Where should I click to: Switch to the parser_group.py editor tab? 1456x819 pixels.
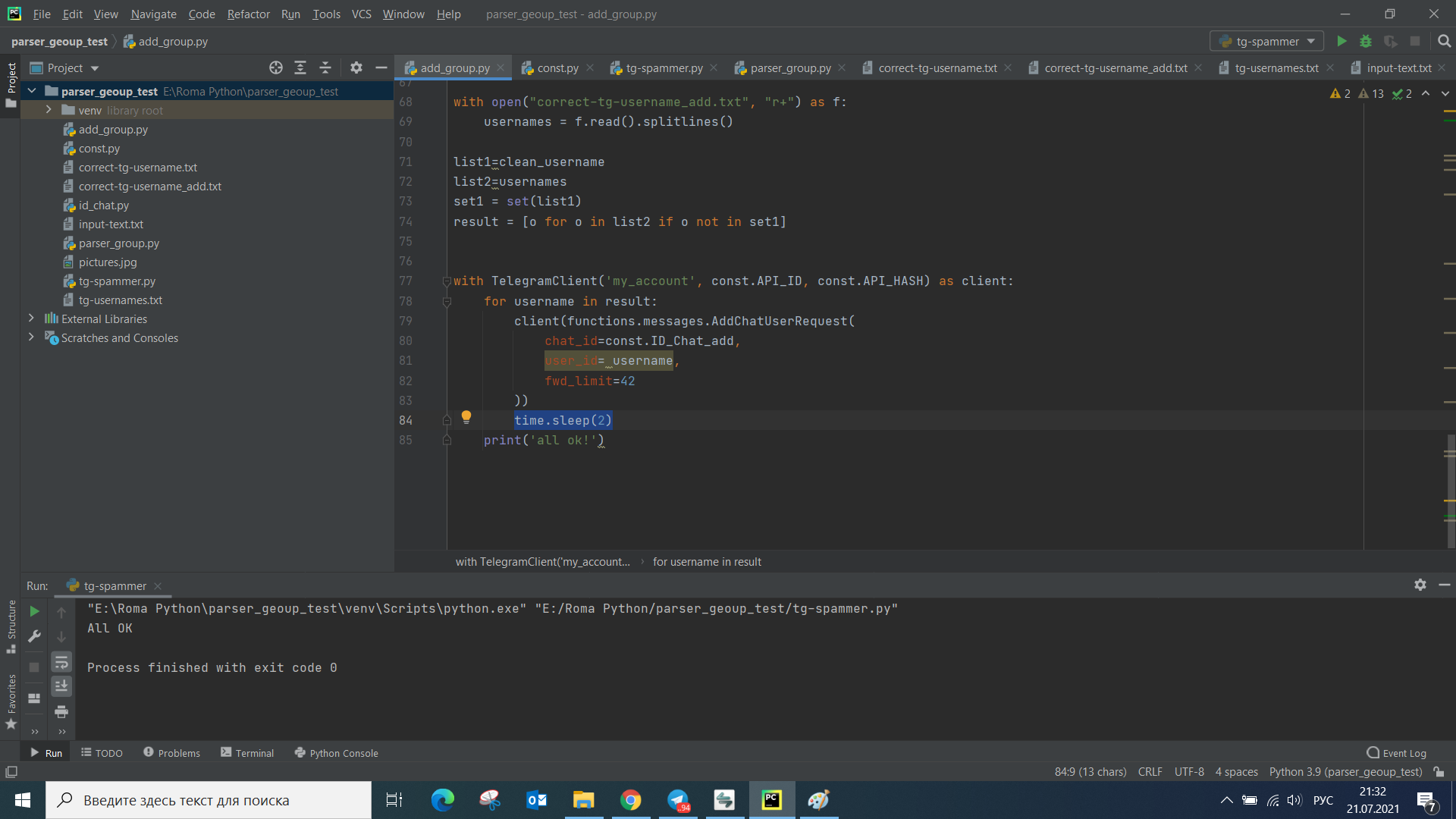tap(790, 68)
